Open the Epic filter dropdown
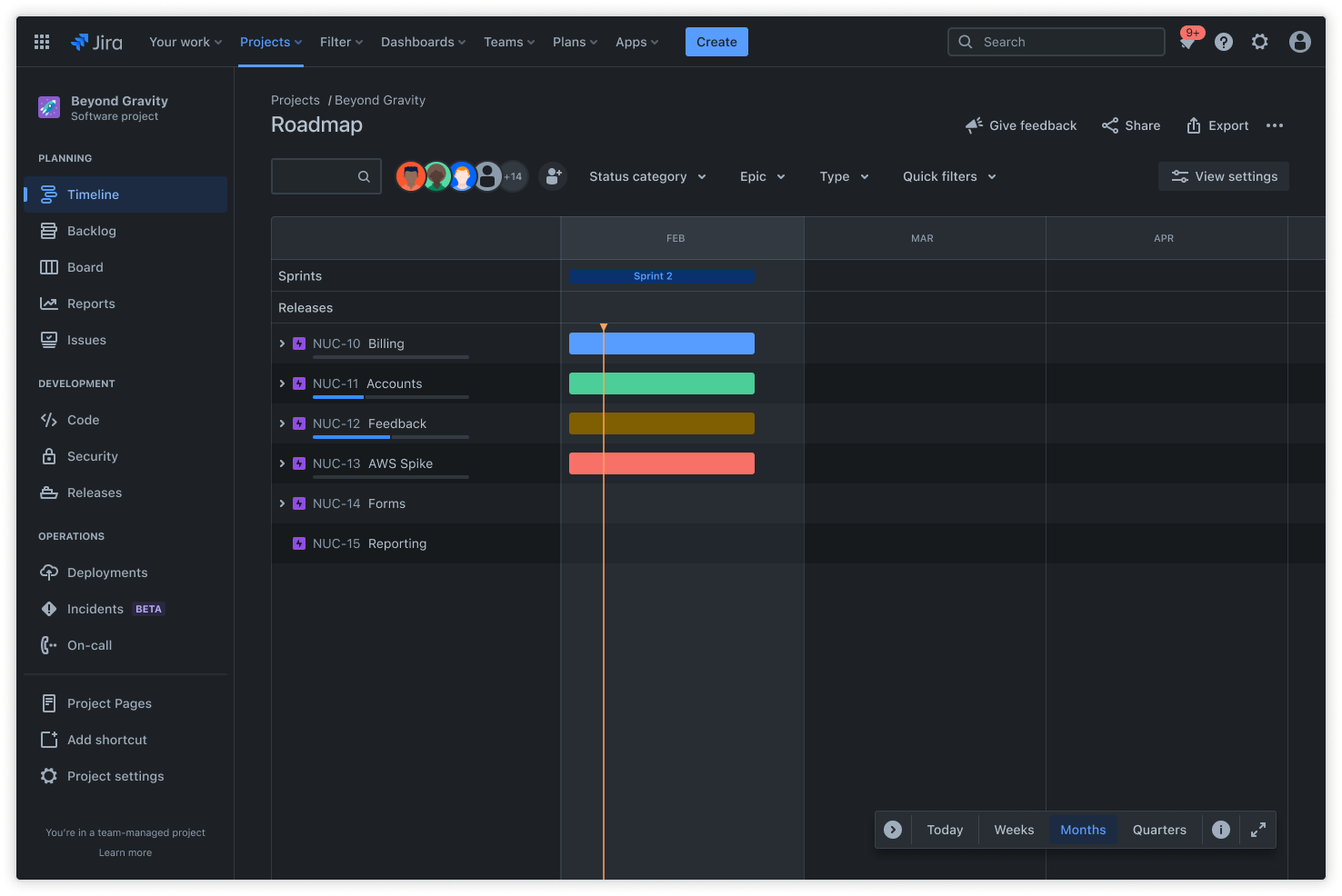 pyautogui.click(x=762, y=176)
